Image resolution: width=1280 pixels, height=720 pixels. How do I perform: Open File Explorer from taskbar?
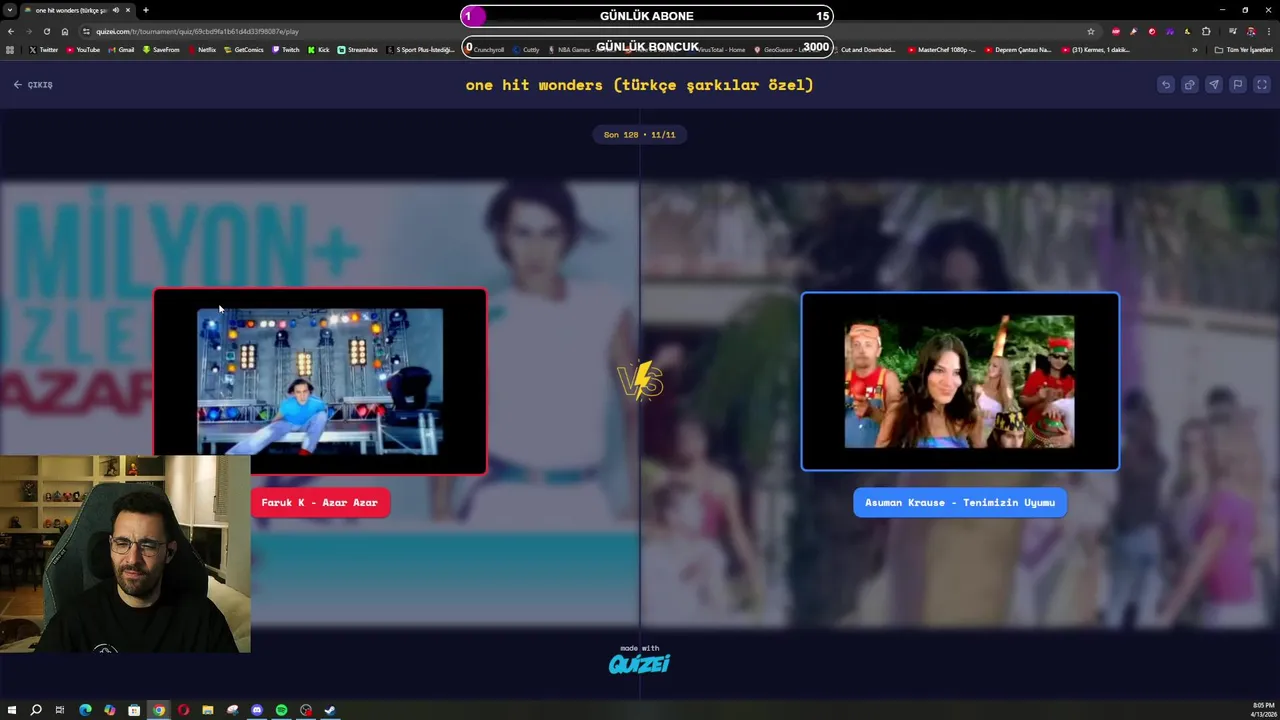208,710
